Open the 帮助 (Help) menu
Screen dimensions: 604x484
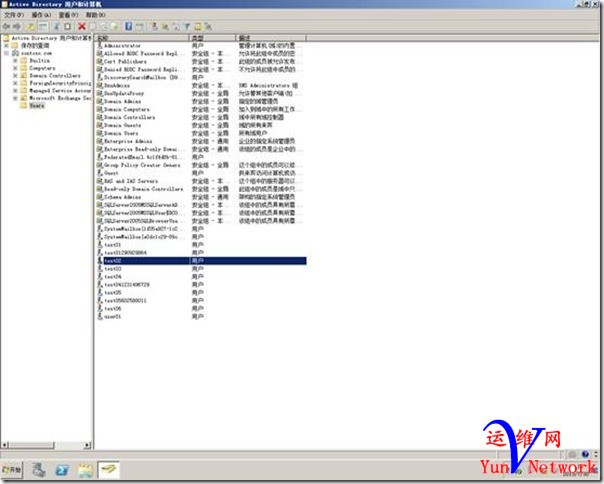(95, 15)
